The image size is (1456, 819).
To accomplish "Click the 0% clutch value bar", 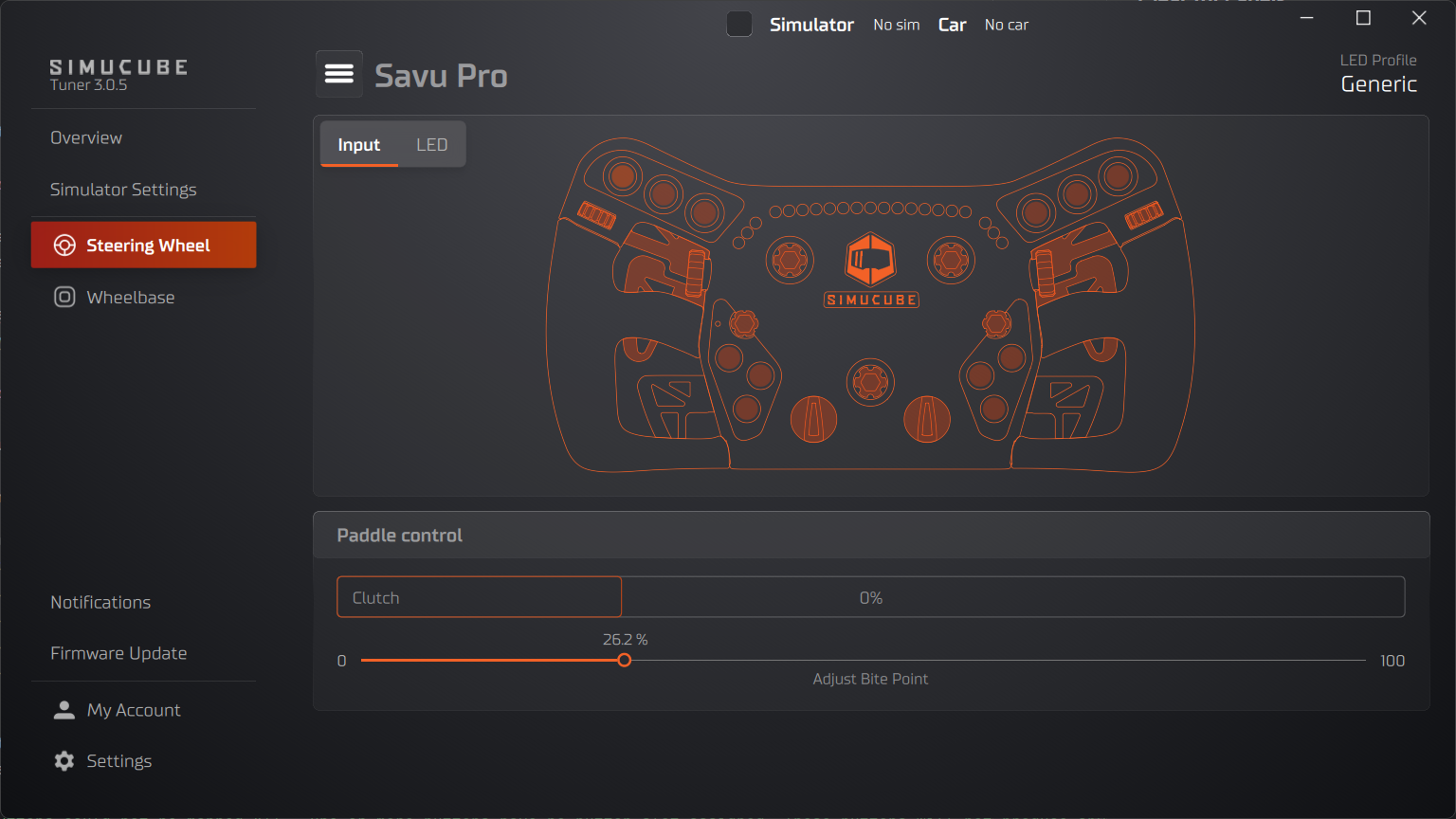I will point(870,597).
